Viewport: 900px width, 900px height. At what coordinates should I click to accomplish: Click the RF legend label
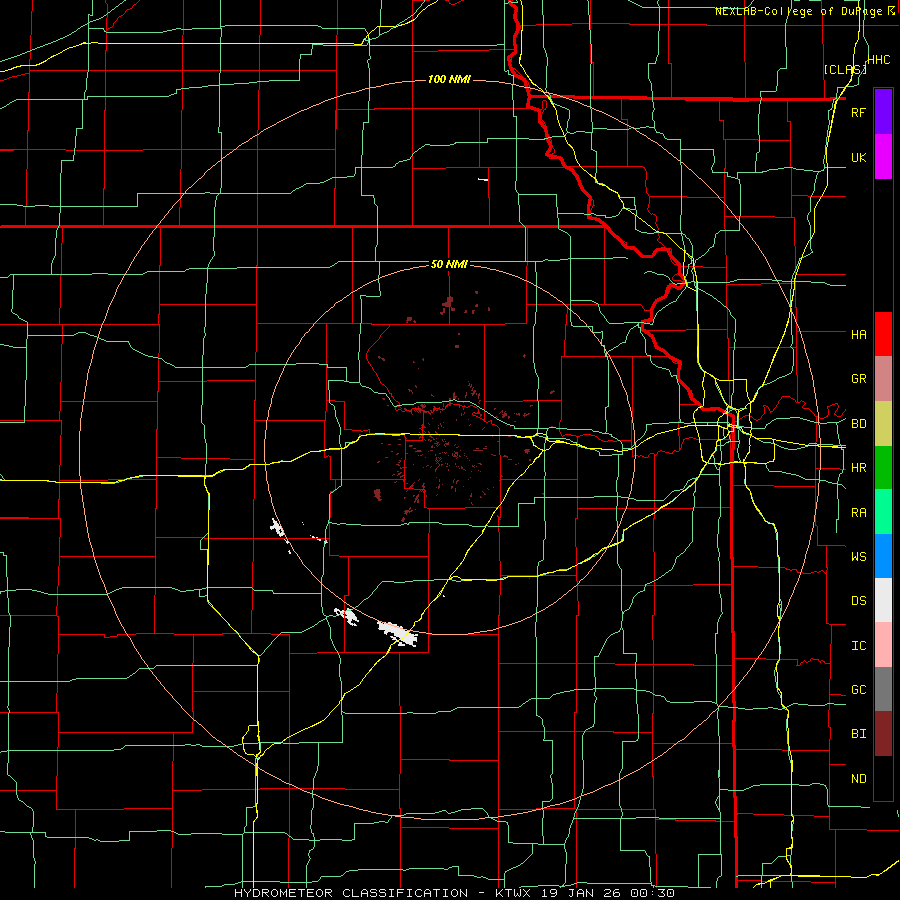coord(858,112)
